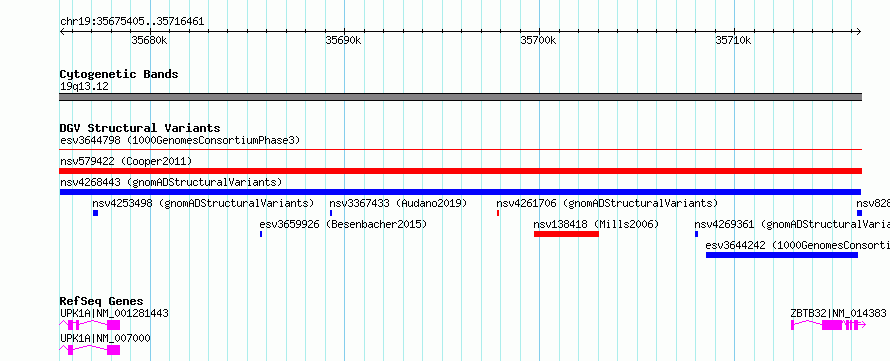The height and width of the screenshot is (361, 890).
Task: Click the right arrow of coordinate ruler
Action: (x=858, y=32)
